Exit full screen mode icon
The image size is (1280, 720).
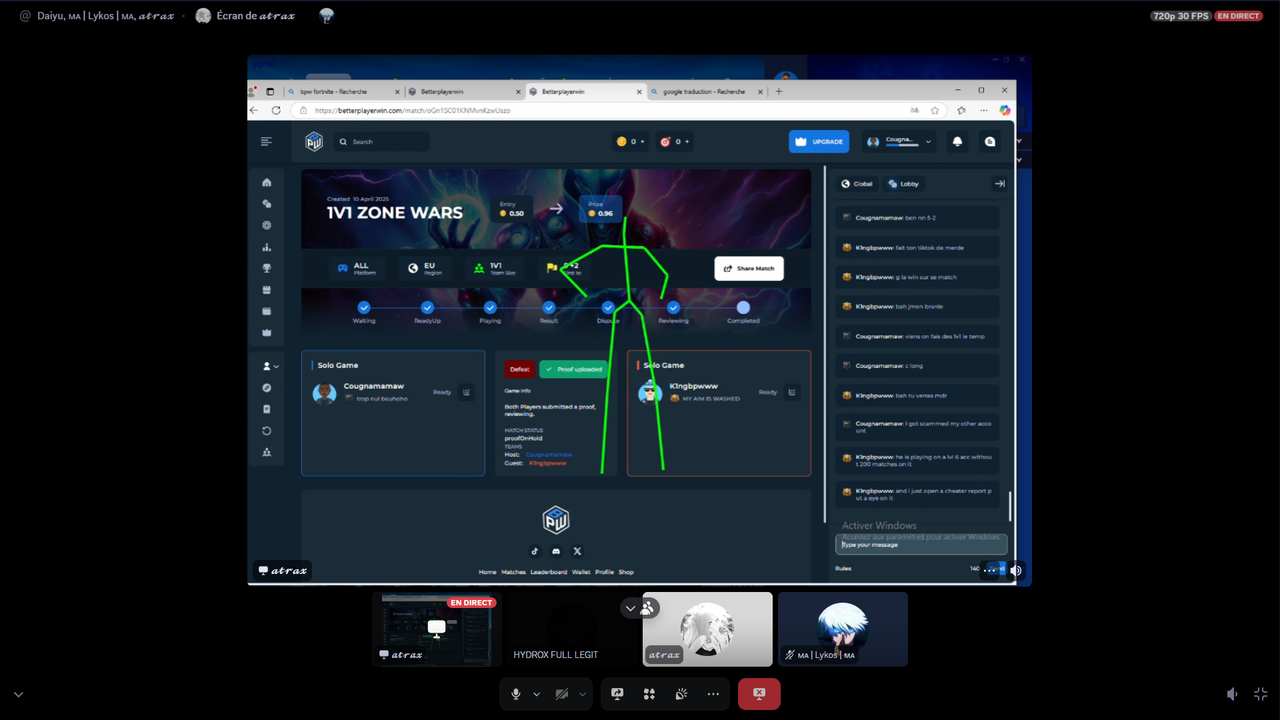[x=1260, y=694]
